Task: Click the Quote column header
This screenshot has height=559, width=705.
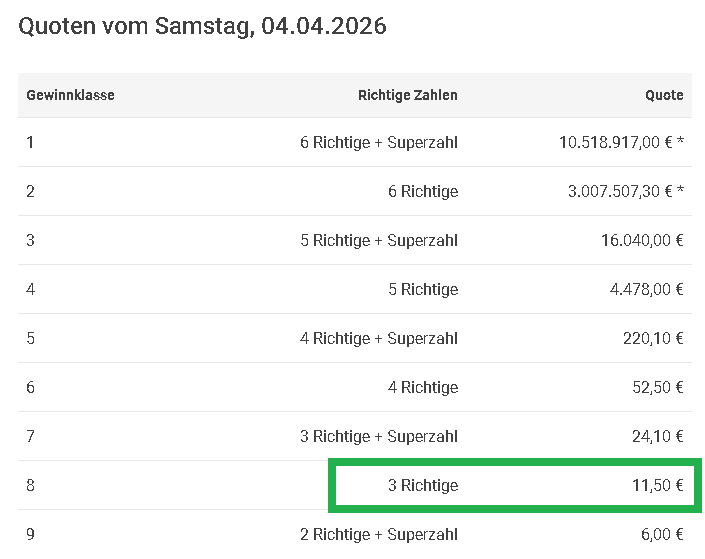Action: [664, 96]
